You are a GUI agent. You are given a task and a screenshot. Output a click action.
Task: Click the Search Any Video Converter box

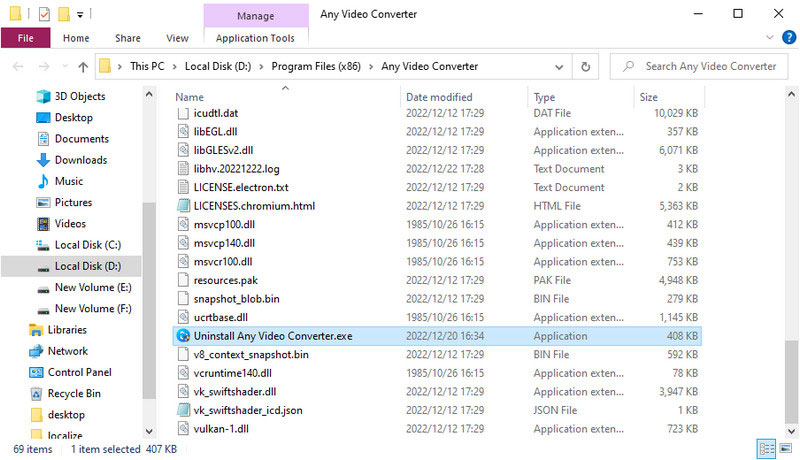click(699, 66)
